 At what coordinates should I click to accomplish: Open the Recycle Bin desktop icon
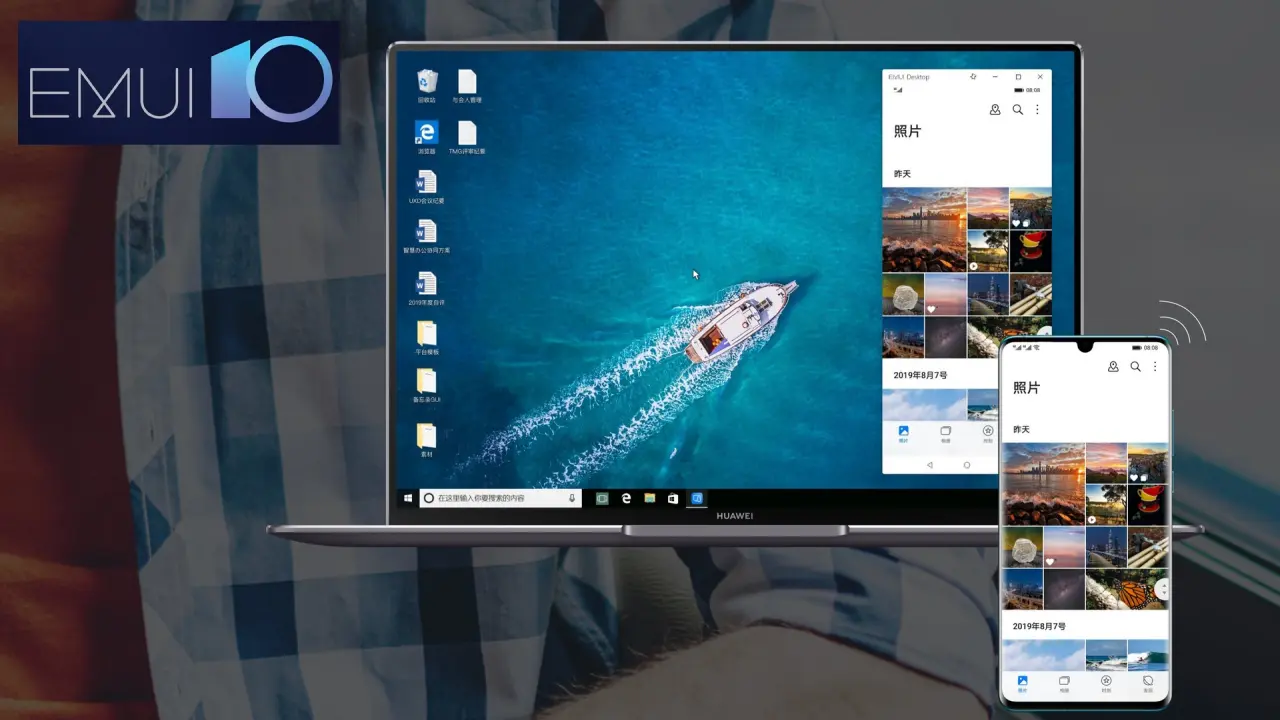tap(427, 83)
